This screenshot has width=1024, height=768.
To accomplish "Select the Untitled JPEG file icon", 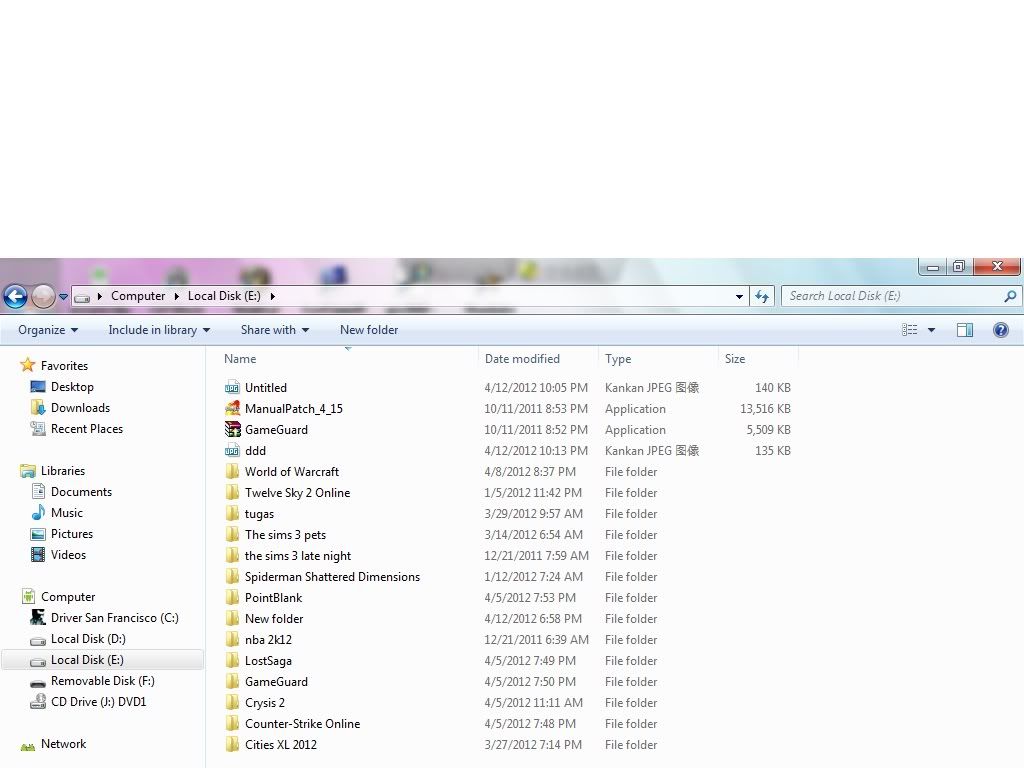I will (x=232, y=387).
